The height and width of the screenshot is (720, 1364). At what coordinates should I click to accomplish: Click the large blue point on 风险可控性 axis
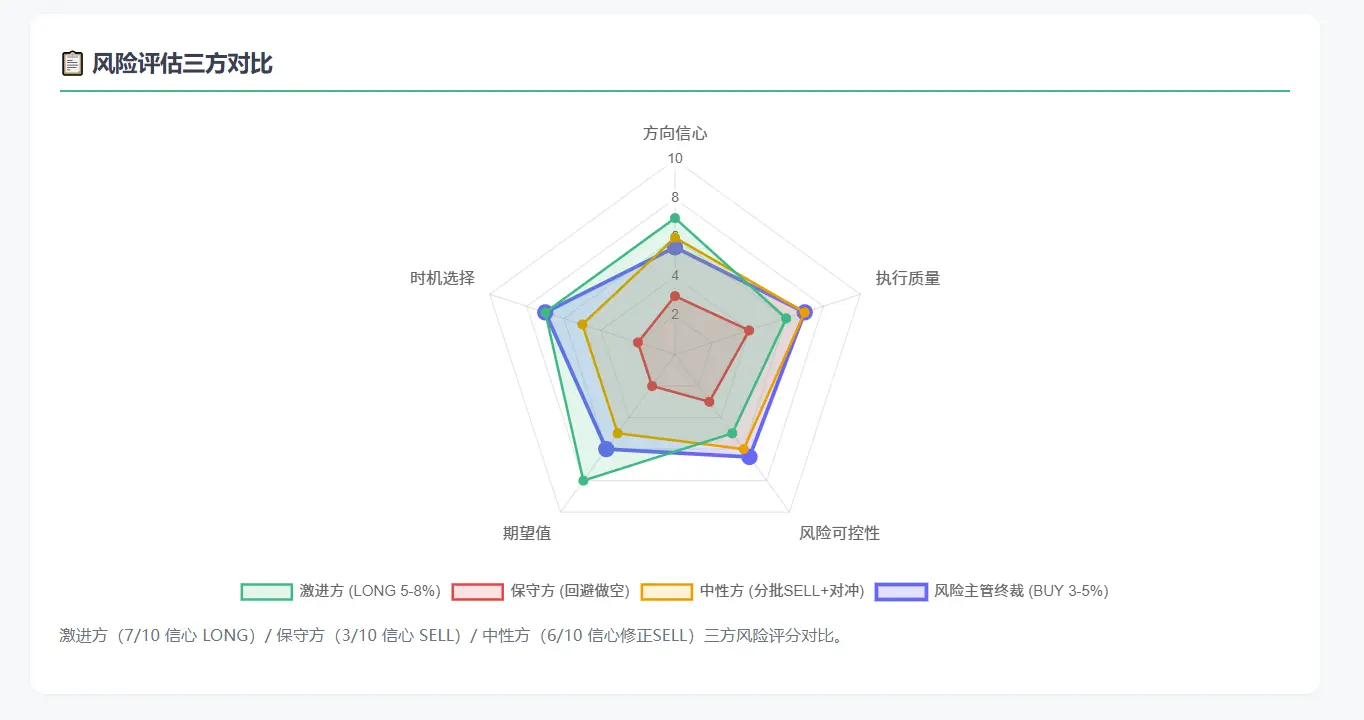click(750, 457)
